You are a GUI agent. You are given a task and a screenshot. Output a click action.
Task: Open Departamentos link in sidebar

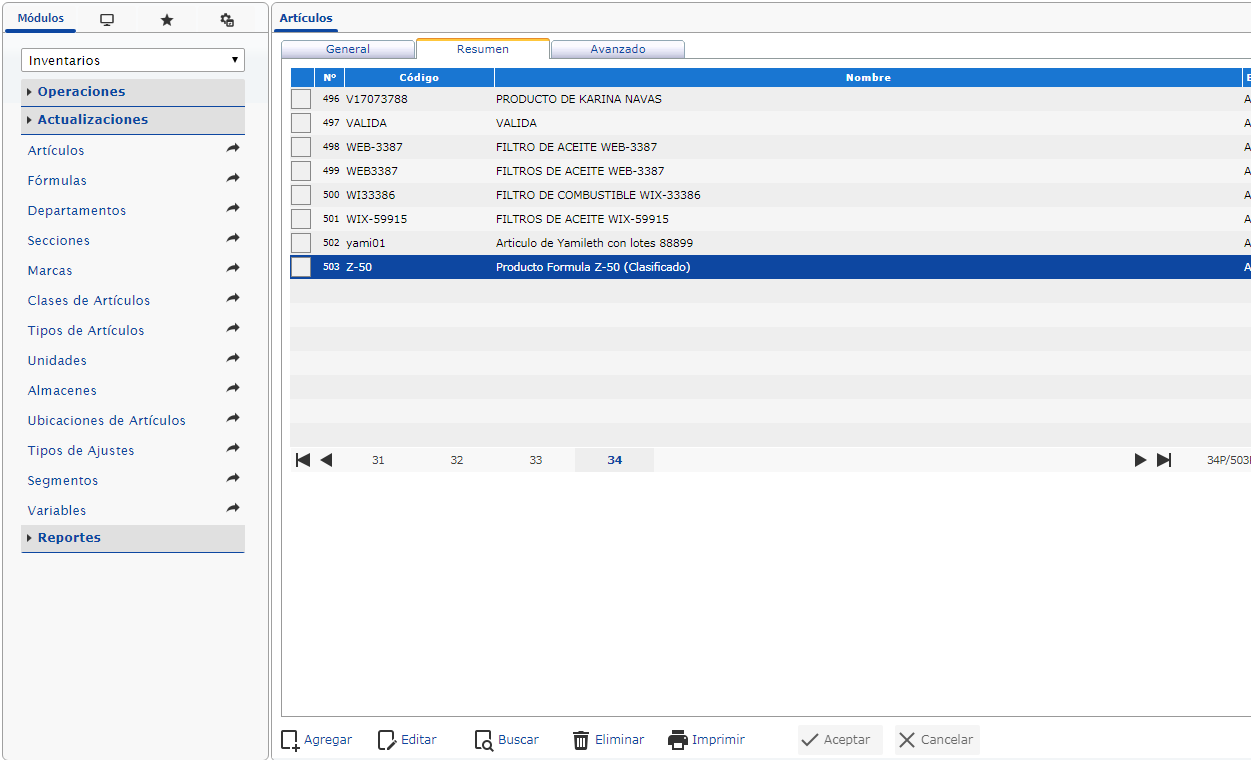coord(77,211)
